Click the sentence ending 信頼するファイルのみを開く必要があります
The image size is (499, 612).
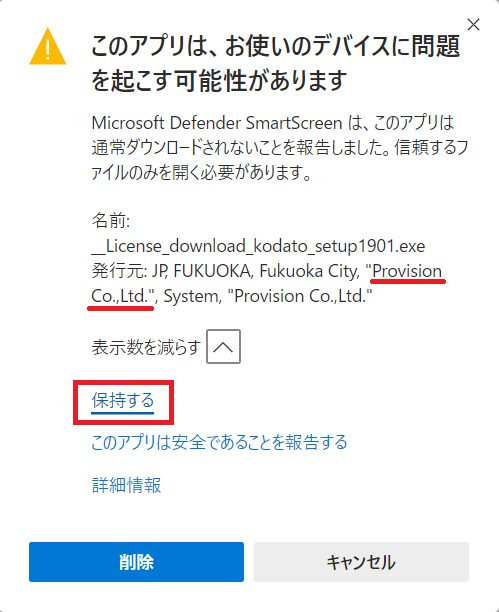(279, 160)
